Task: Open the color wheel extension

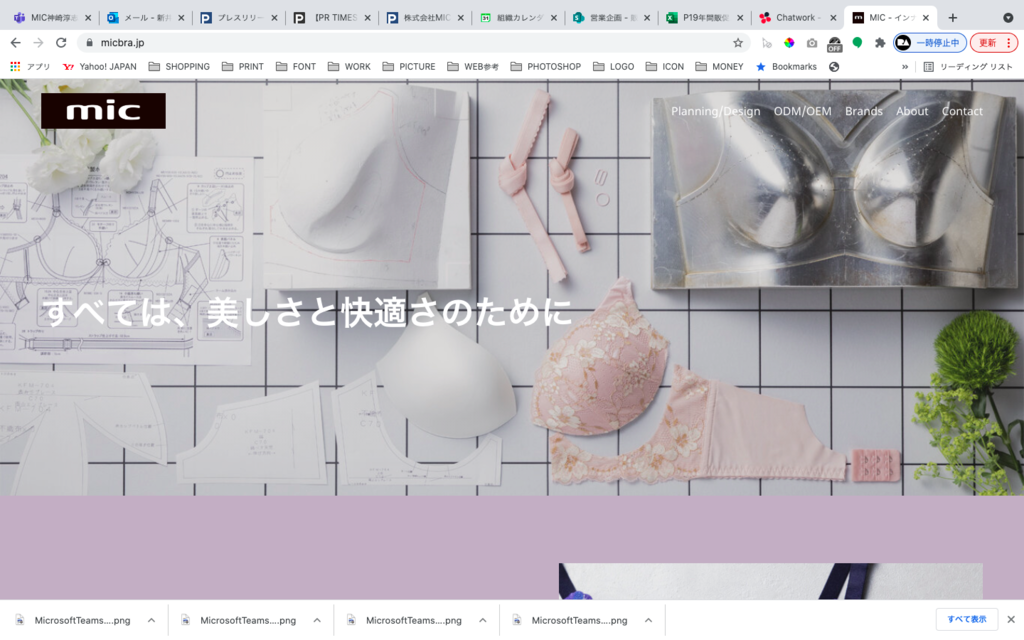Action: [x=790, y=42]
